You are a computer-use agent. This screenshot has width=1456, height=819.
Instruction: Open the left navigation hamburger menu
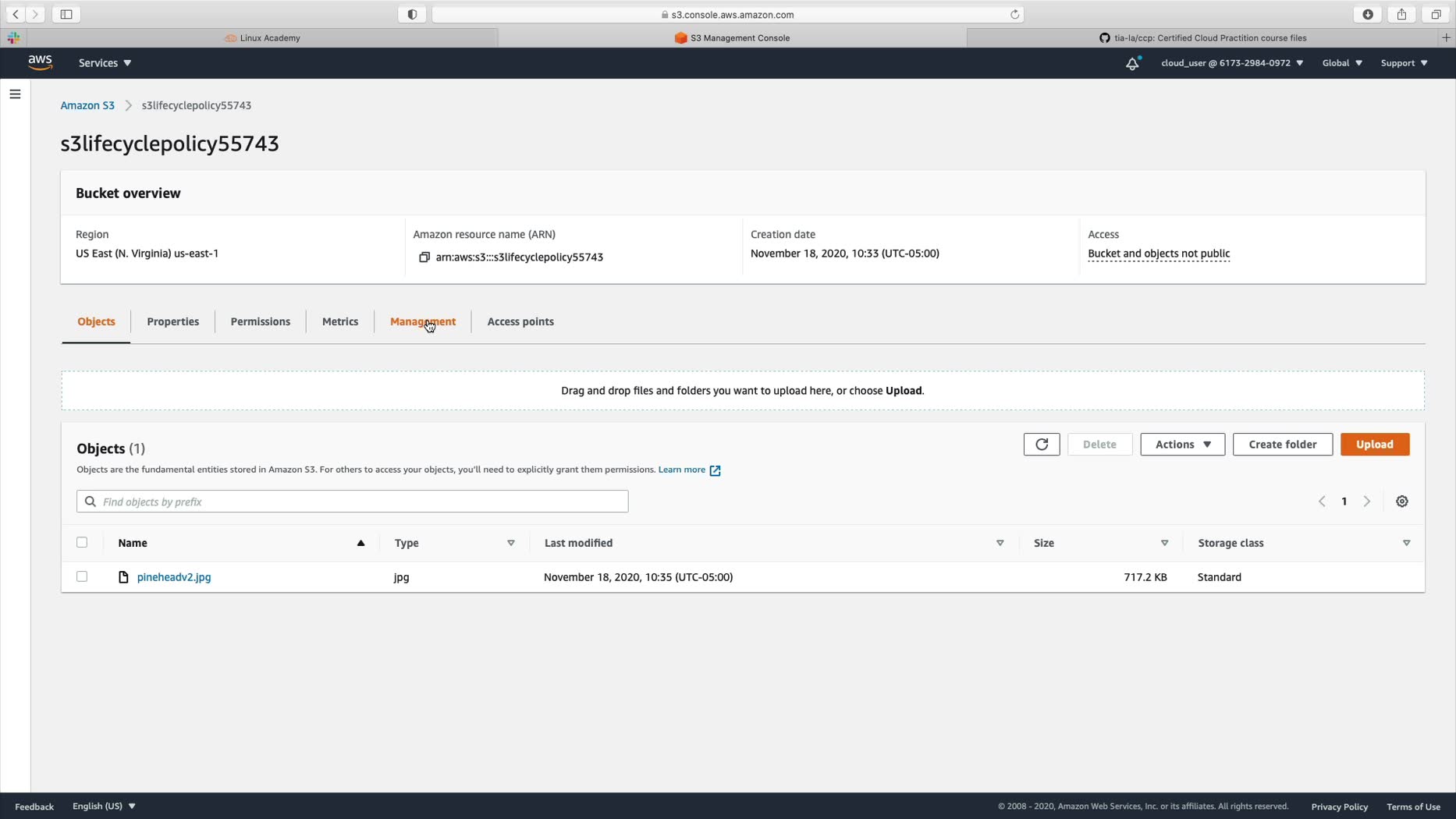click(15, 94)
